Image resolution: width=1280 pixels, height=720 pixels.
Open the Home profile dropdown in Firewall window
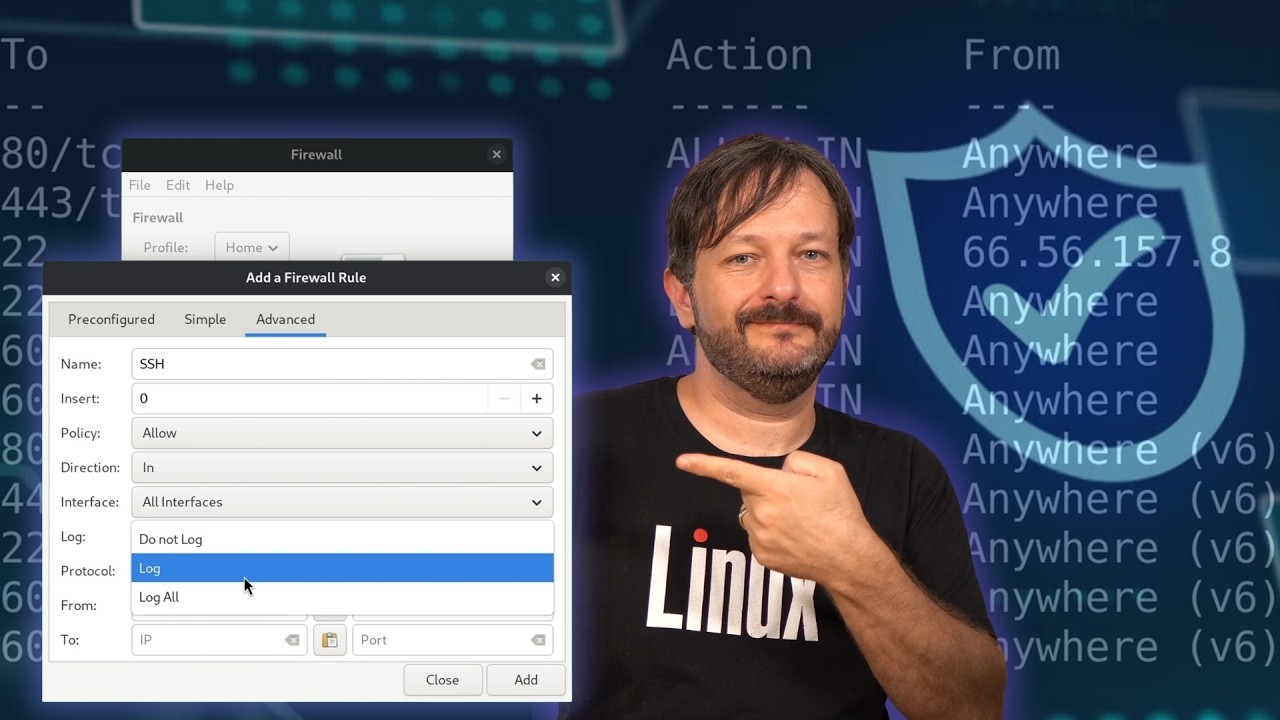[x=252, y=247]
